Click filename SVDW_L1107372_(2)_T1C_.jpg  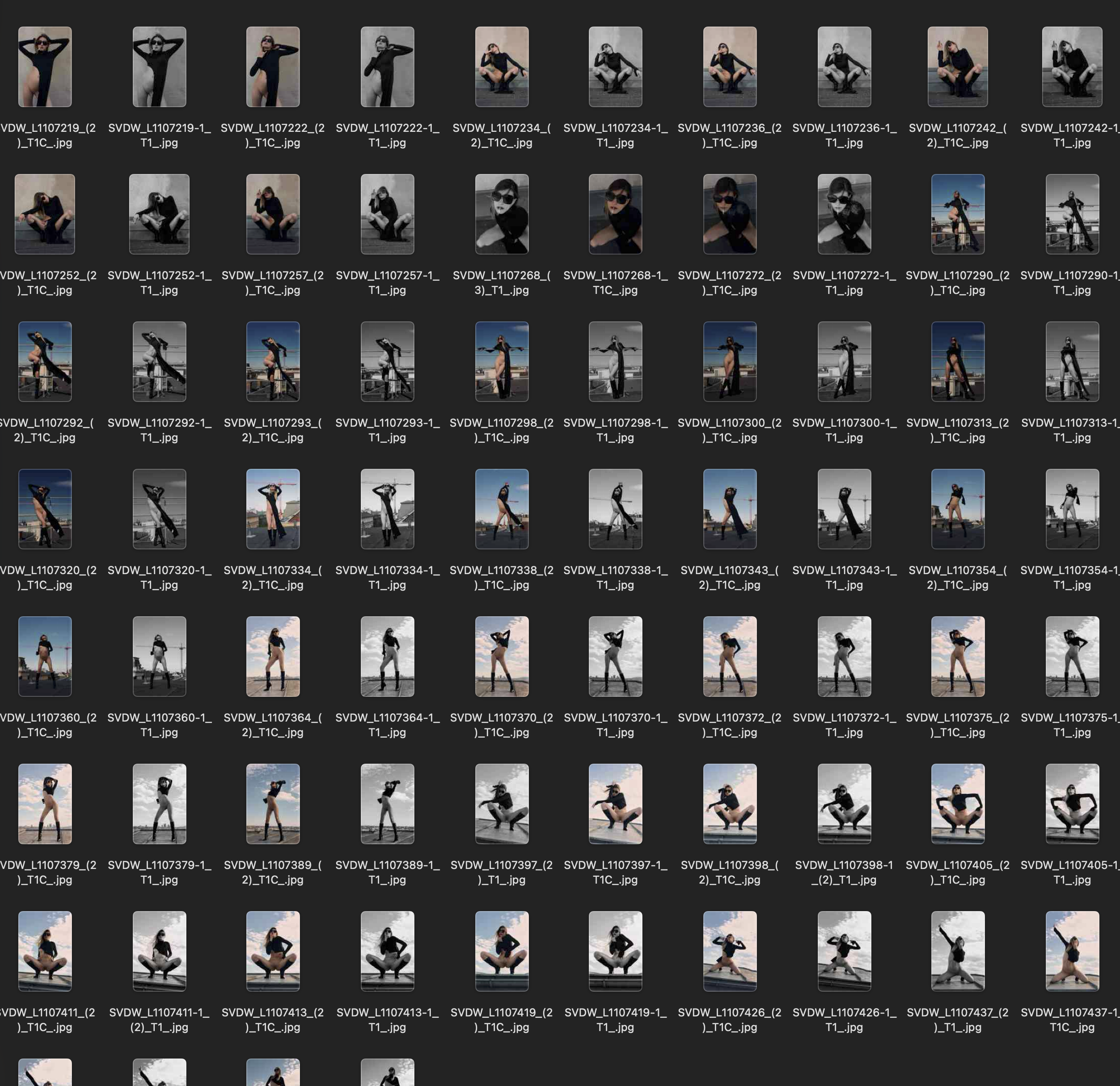tap(730, 725)
